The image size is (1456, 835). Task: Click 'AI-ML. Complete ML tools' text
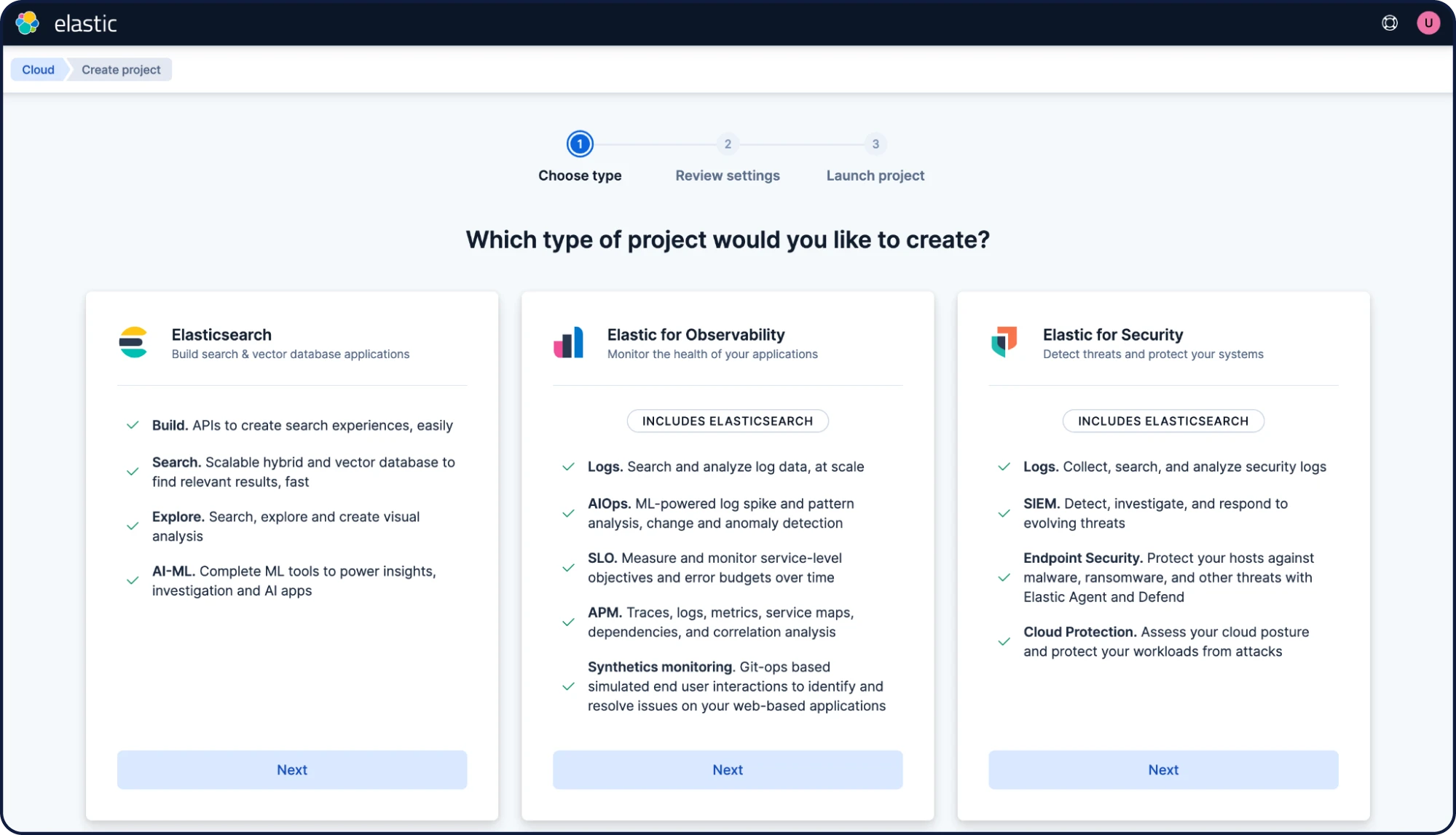294,581
